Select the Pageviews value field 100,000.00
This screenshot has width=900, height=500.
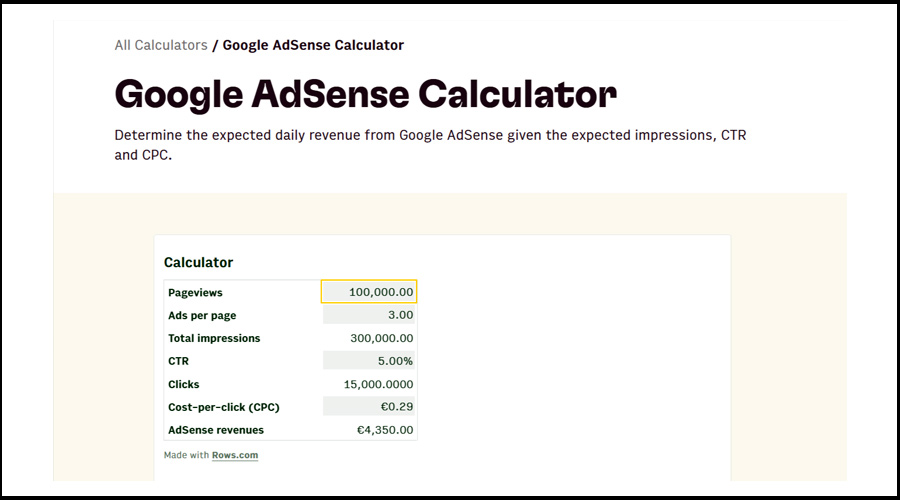click(x=369, y=292)
